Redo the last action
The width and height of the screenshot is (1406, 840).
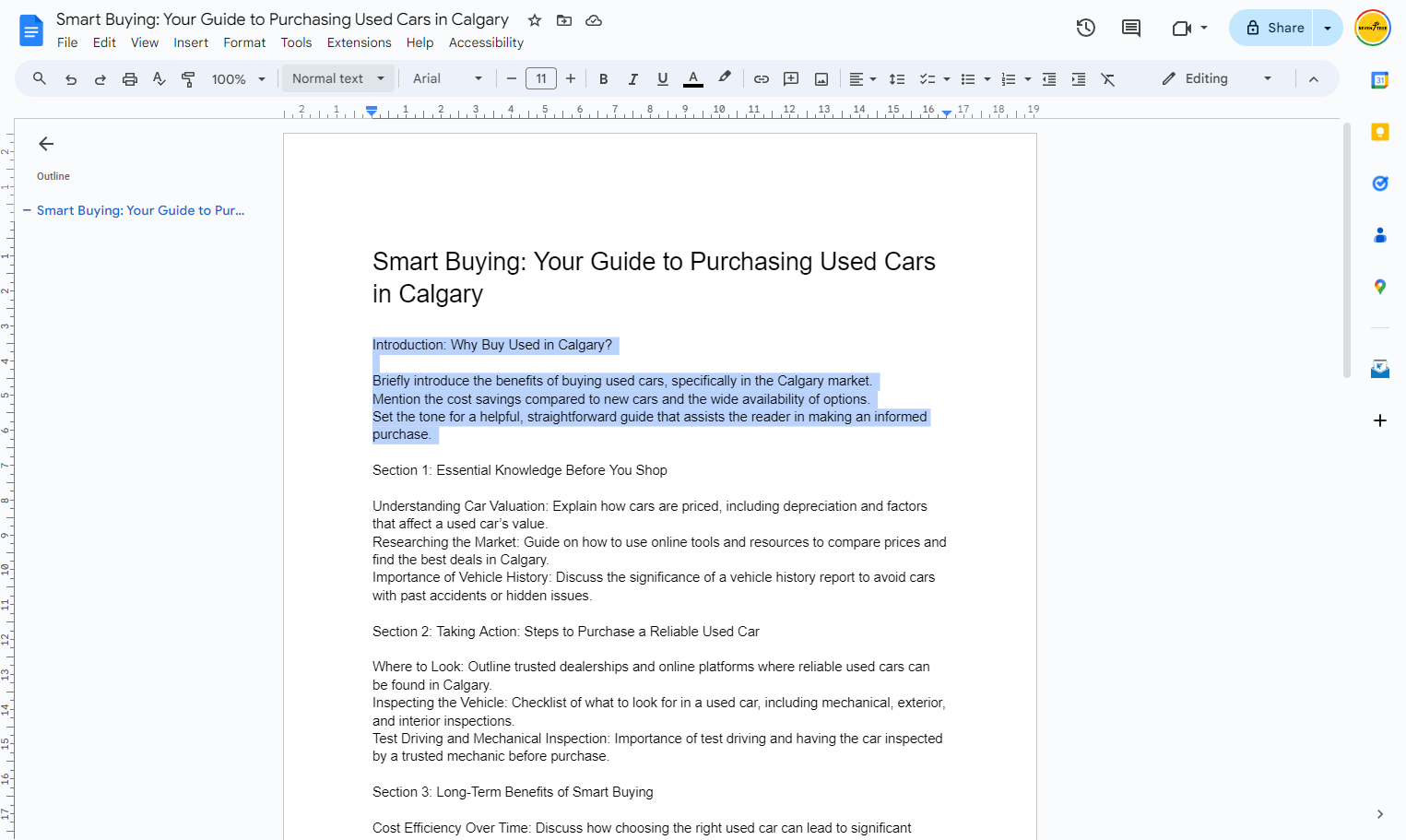coord(100,79)
